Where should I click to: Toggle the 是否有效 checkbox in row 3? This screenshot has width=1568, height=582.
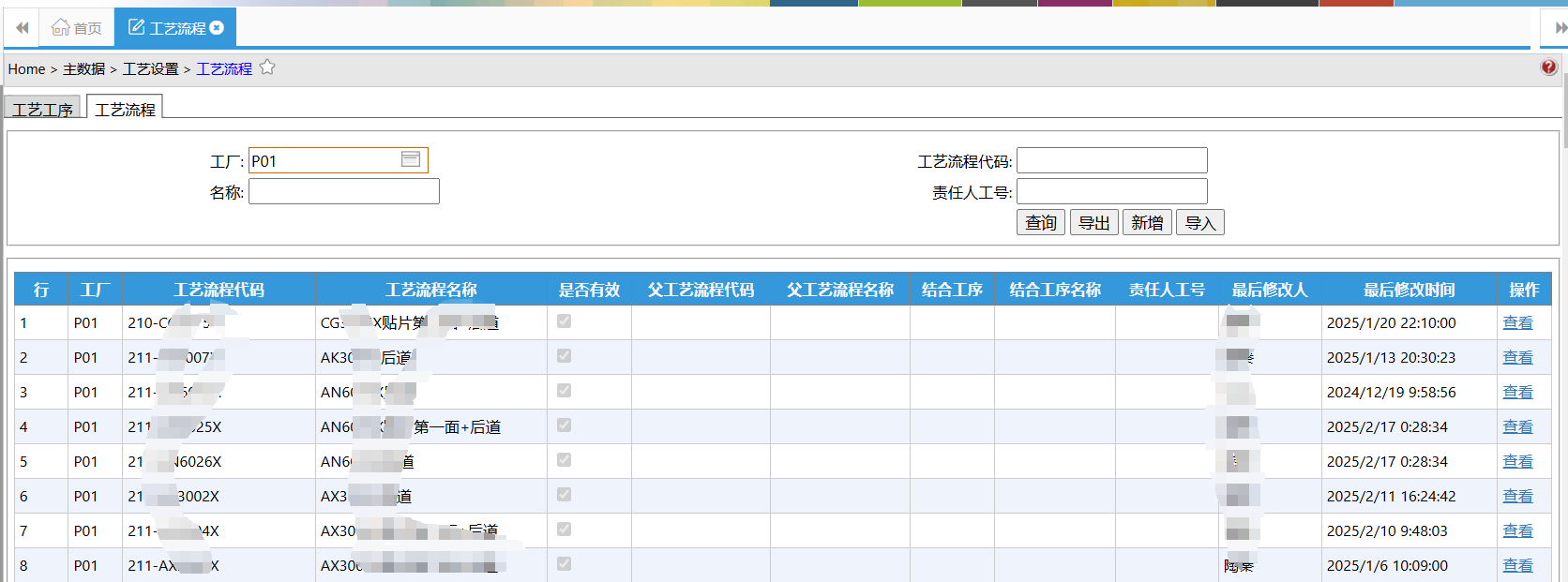pos(564,391)
